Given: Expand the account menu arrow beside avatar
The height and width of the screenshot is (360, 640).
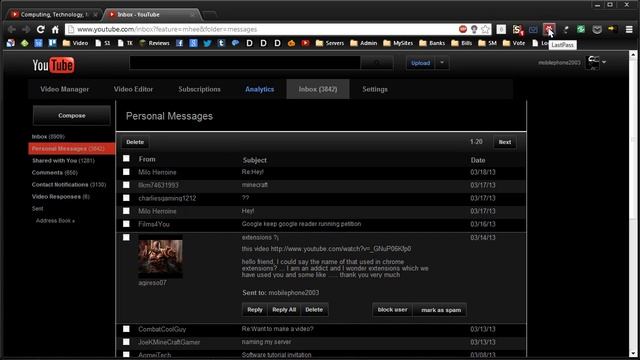Looking at the screenshot, I should [604, 62].
